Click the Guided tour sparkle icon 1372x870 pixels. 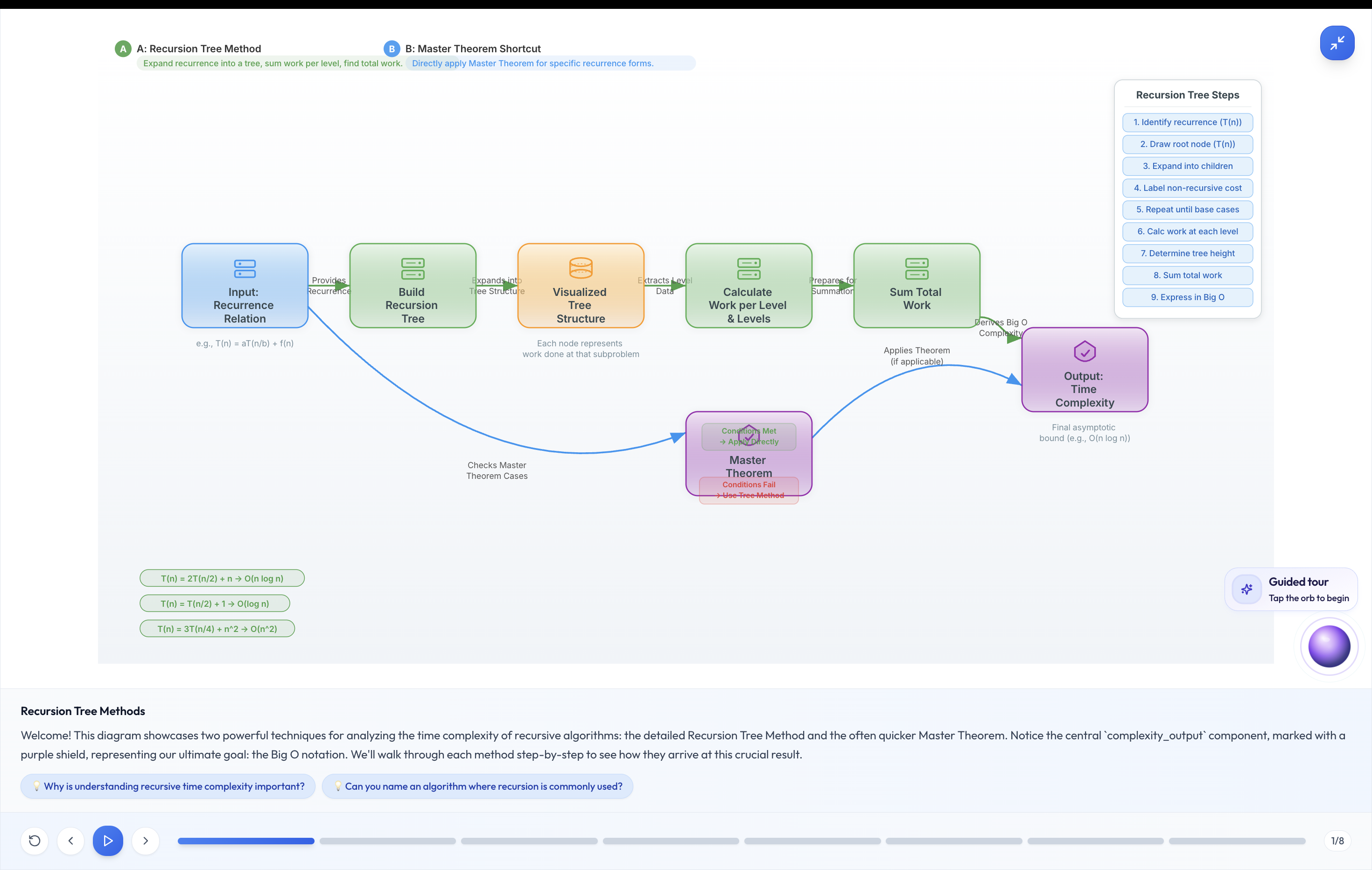click(1246, 589)
